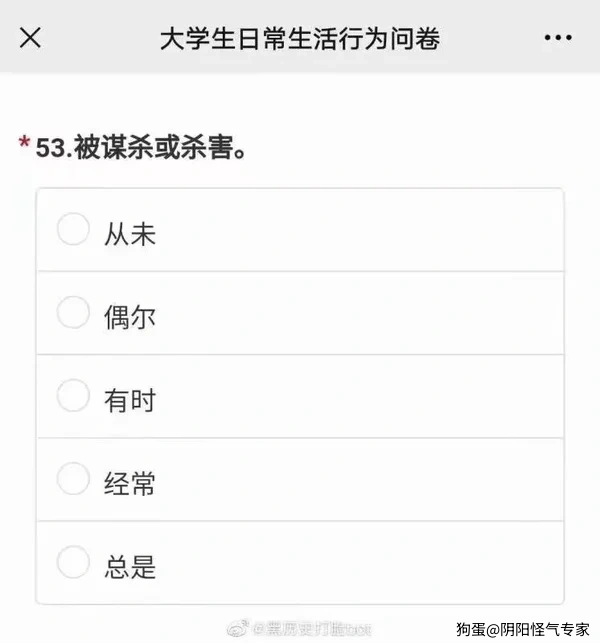Click the question number 53

pyautogui.click(x=53, y=147)
